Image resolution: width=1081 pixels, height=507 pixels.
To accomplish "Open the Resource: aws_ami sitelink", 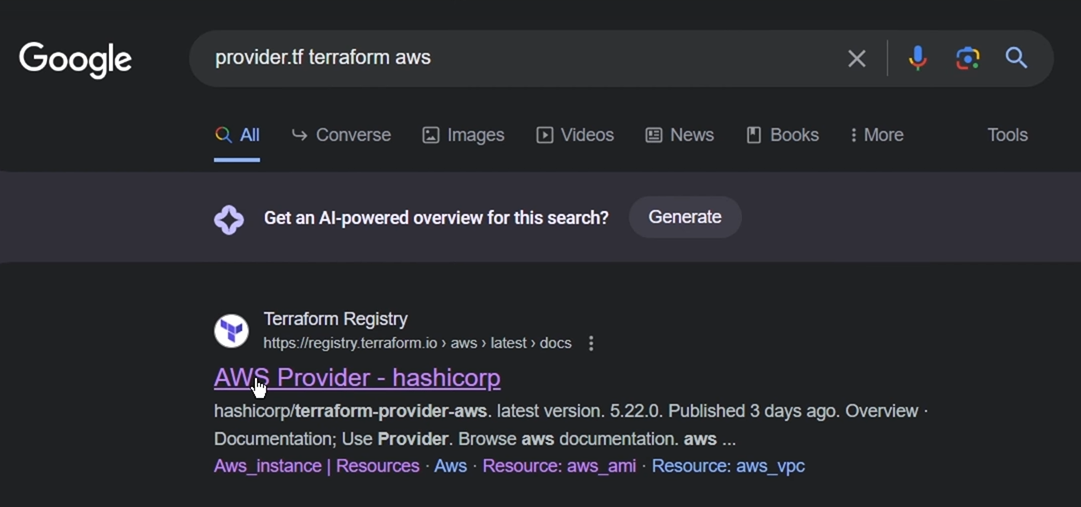I will coord(559,466).
